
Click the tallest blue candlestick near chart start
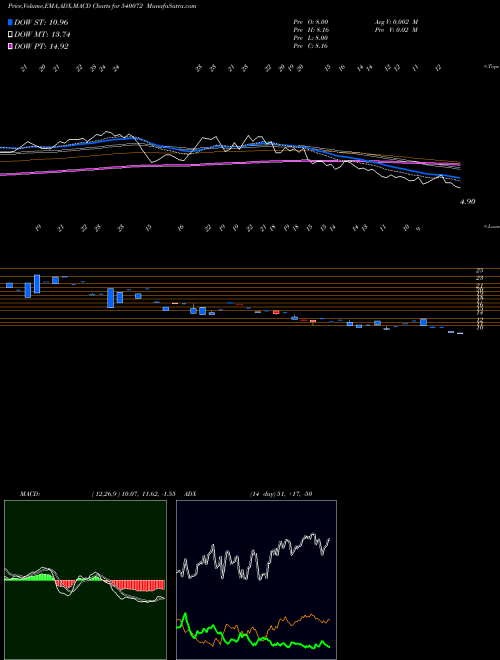[x=37, y=284]
